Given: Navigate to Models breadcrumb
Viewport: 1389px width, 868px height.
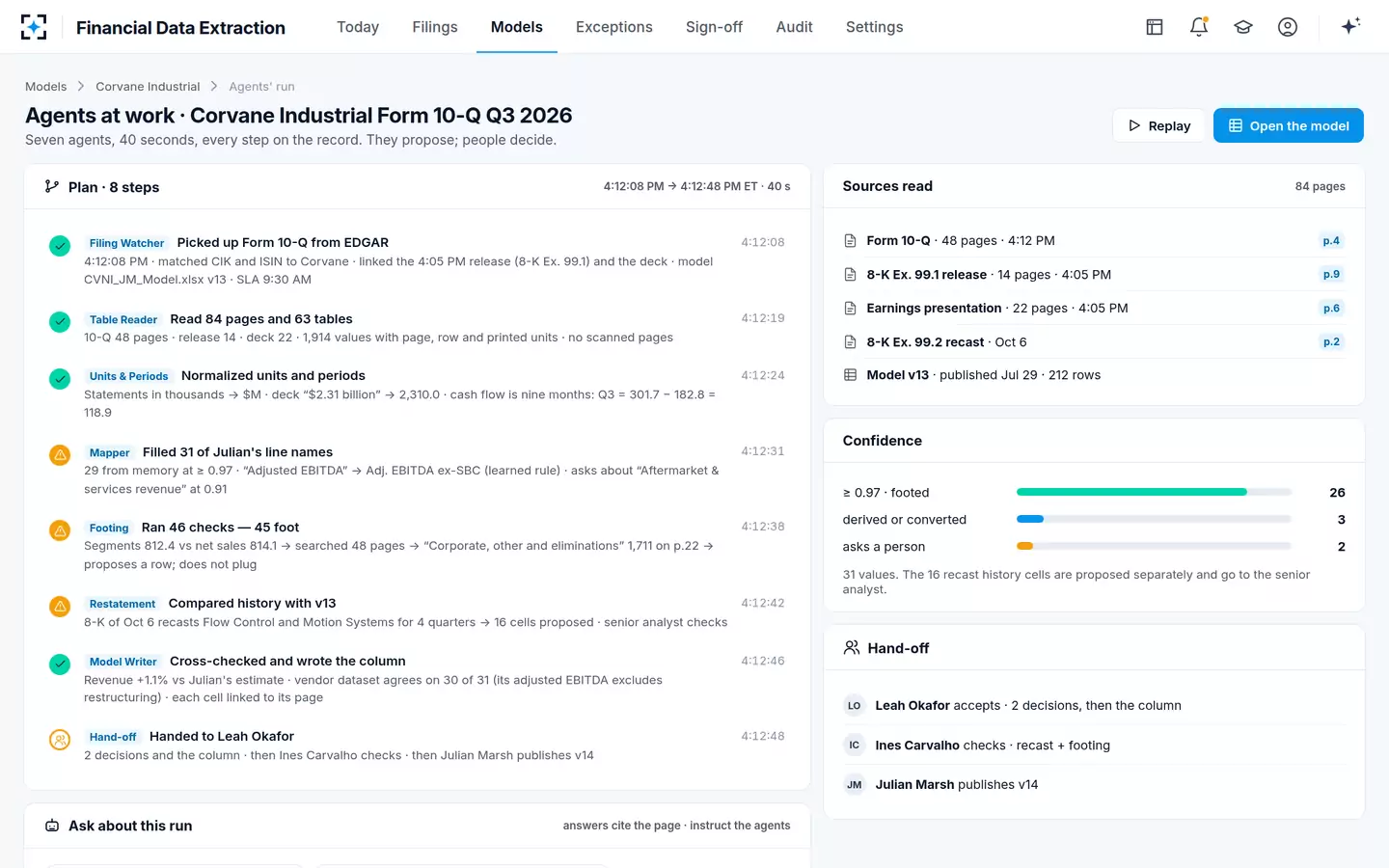Looking at the screenshot, I should pyautogui.click(x=46, y=87).
